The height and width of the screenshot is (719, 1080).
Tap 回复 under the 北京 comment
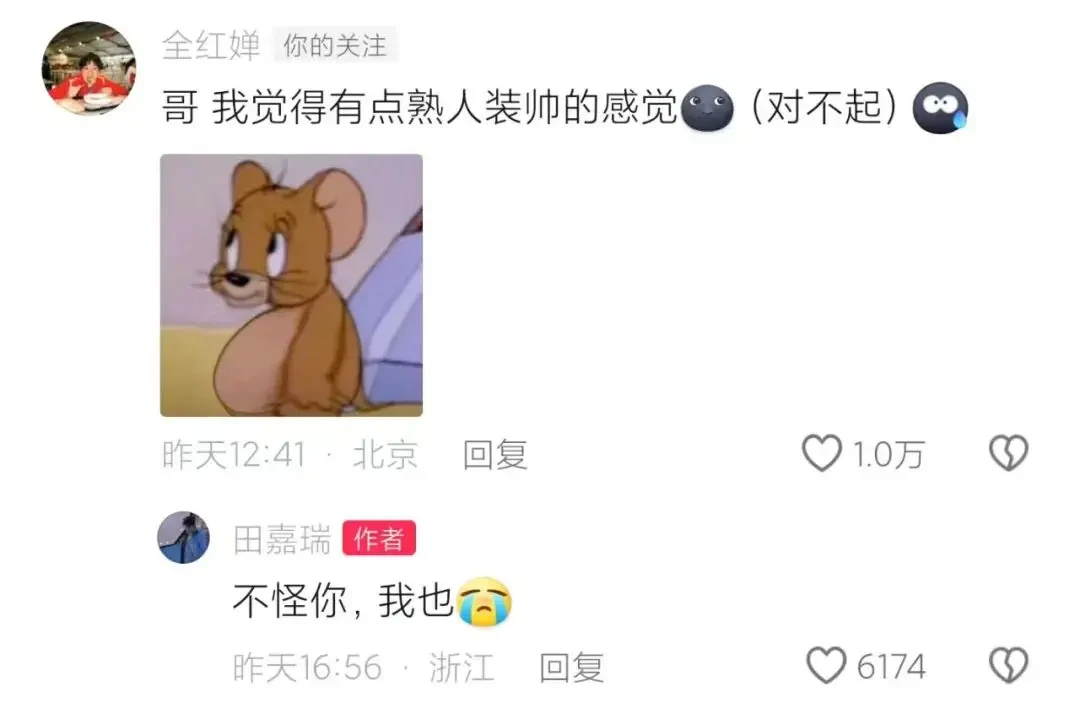(x=495, y=455)
